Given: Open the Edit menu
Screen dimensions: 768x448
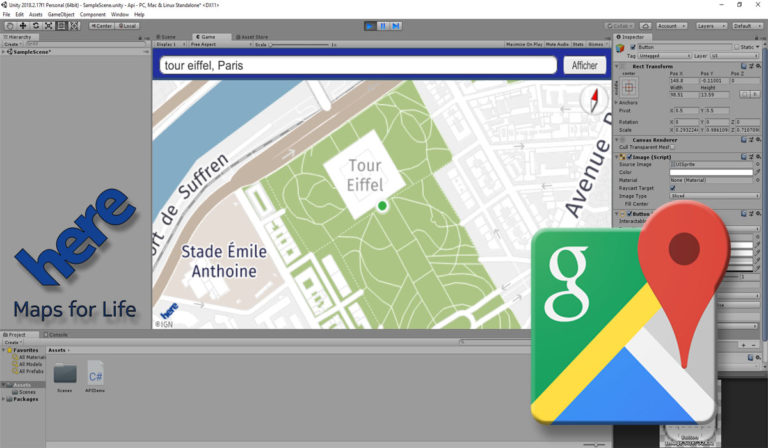Looking at the screenshot, I should (x=20, y=15).
